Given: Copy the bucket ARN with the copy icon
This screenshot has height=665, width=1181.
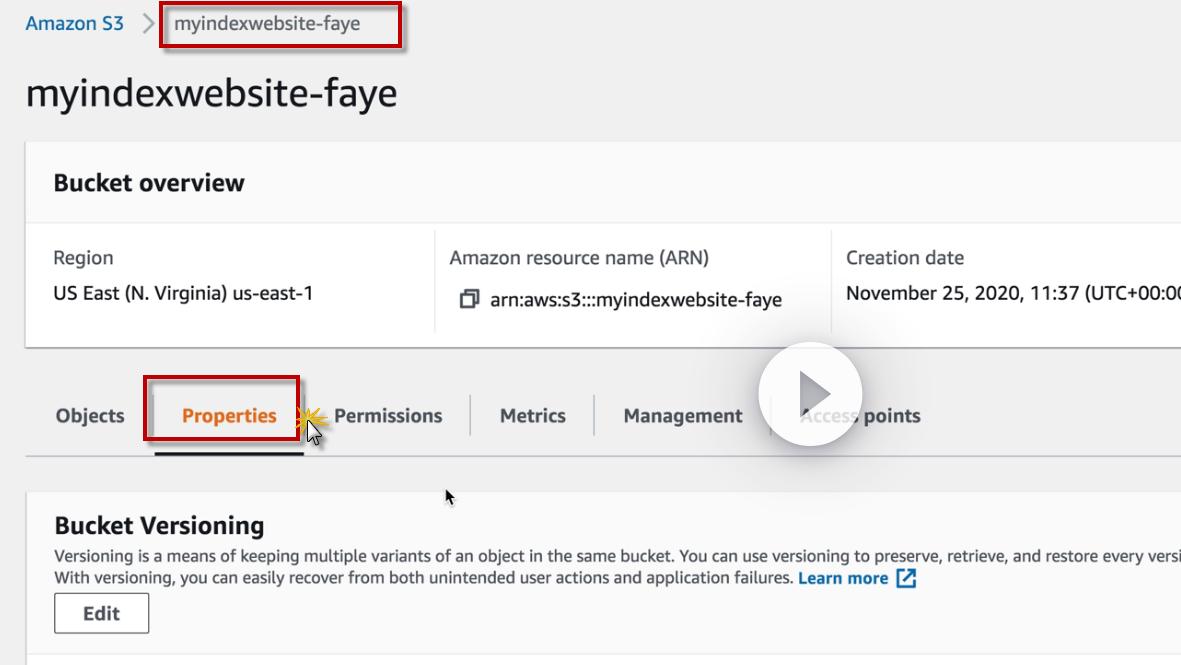Looking at the screenshot, I should click(x=468, y=299).
